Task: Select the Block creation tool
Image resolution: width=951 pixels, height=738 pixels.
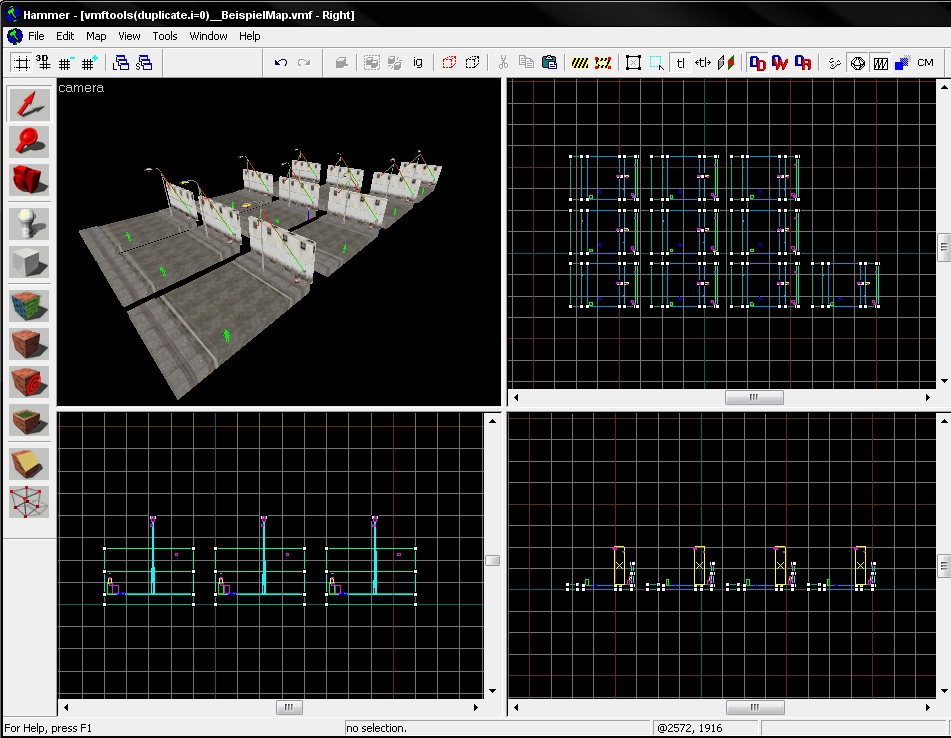Action: point(29,262)
